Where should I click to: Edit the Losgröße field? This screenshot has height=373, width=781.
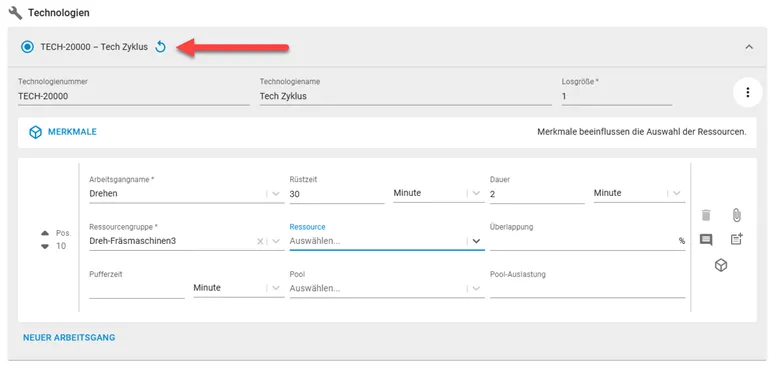point(617,97)
